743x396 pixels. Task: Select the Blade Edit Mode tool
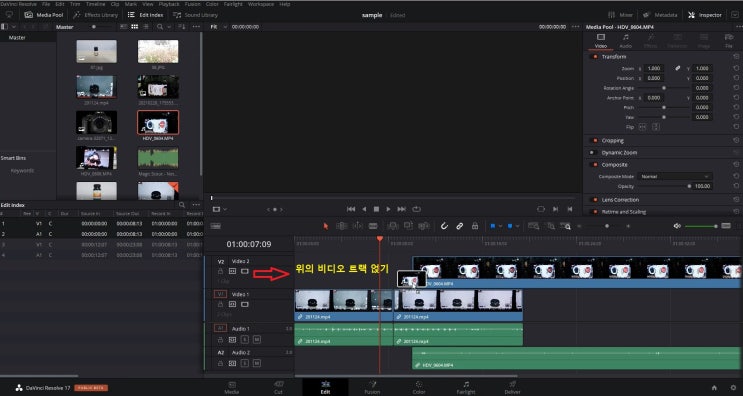coord(373,226)
